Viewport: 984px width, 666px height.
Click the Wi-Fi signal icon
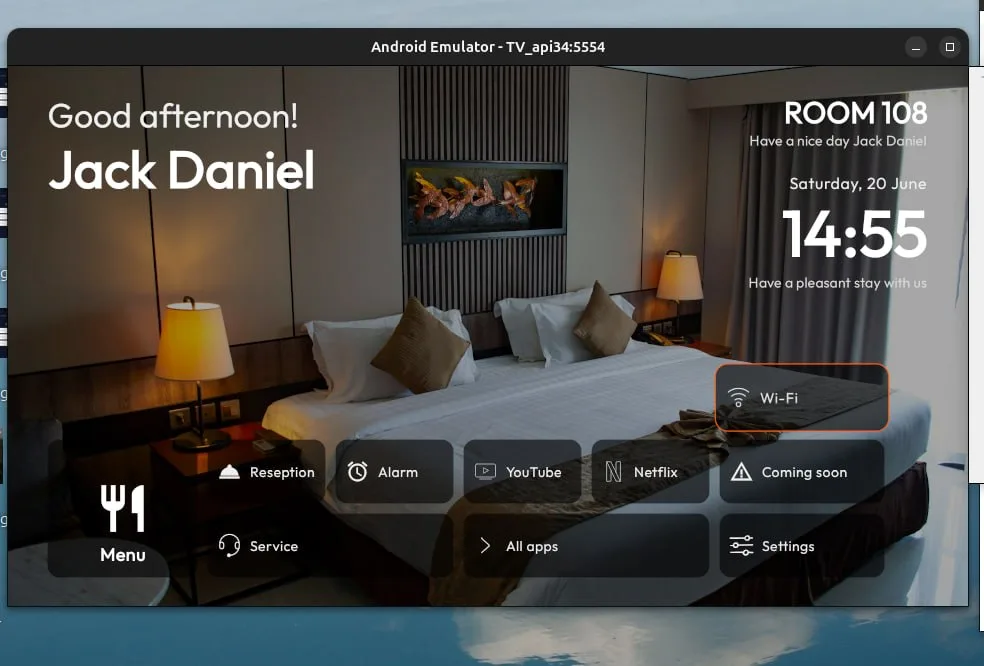click(738, 397)
